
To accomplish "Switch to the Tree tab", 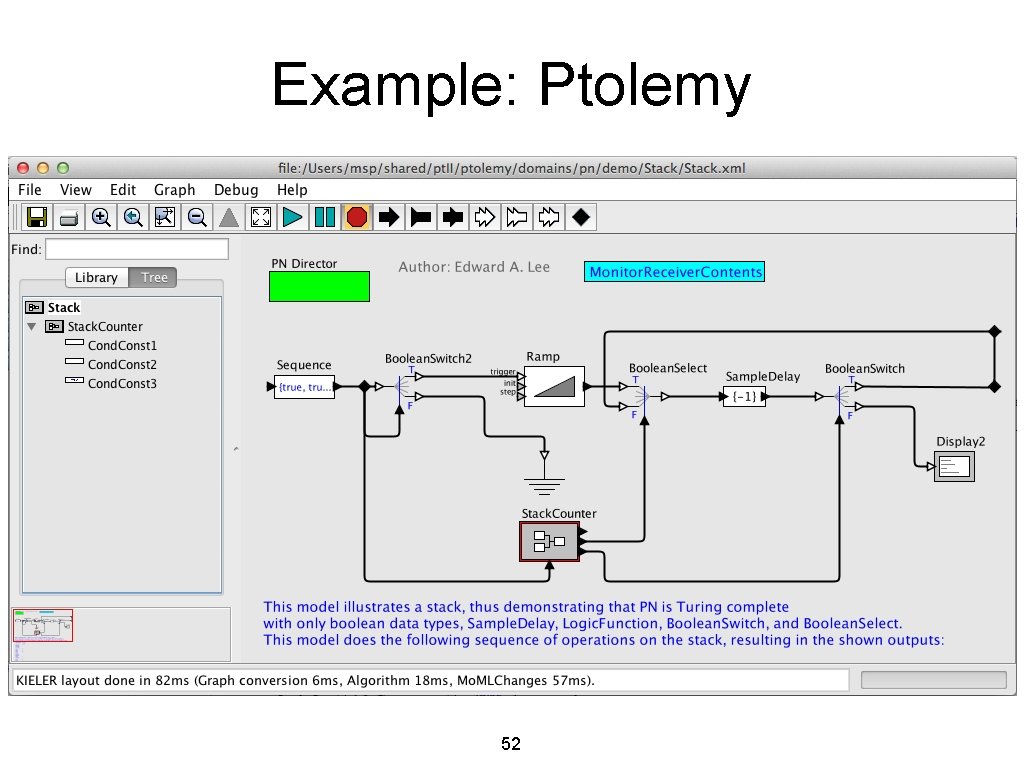I will pyautogui.click(x=154, y=278).
